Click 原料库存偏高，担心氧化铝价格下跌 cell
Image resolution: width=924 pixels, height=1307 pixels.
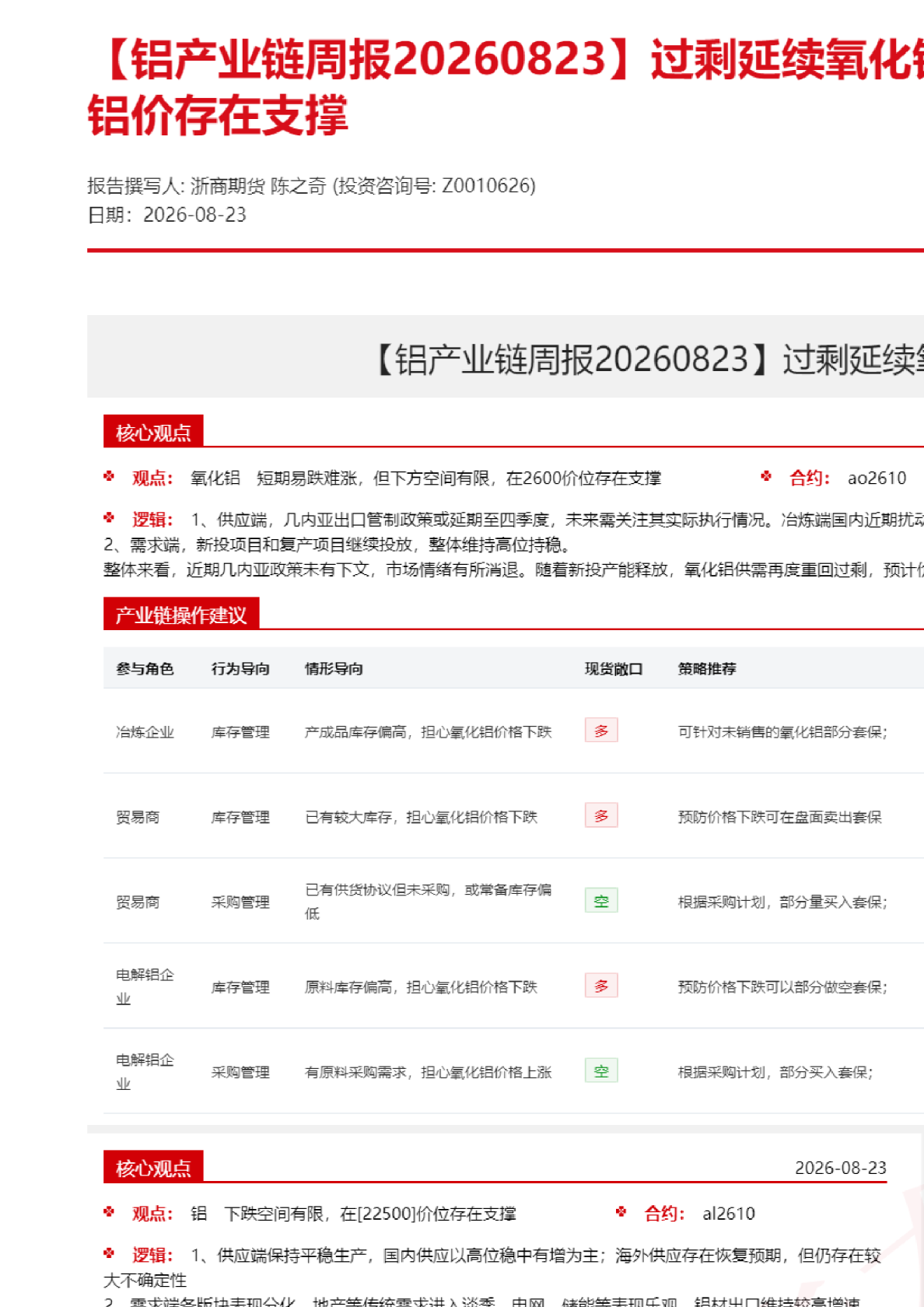421,987
